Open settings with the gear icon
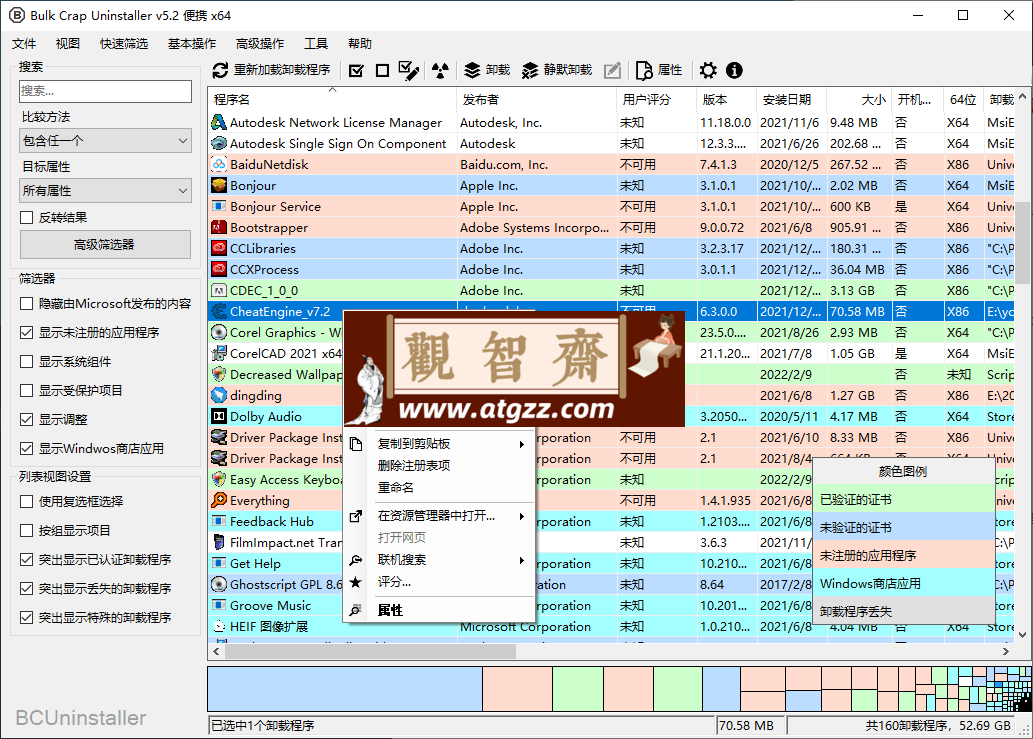 tap(708, 70)
